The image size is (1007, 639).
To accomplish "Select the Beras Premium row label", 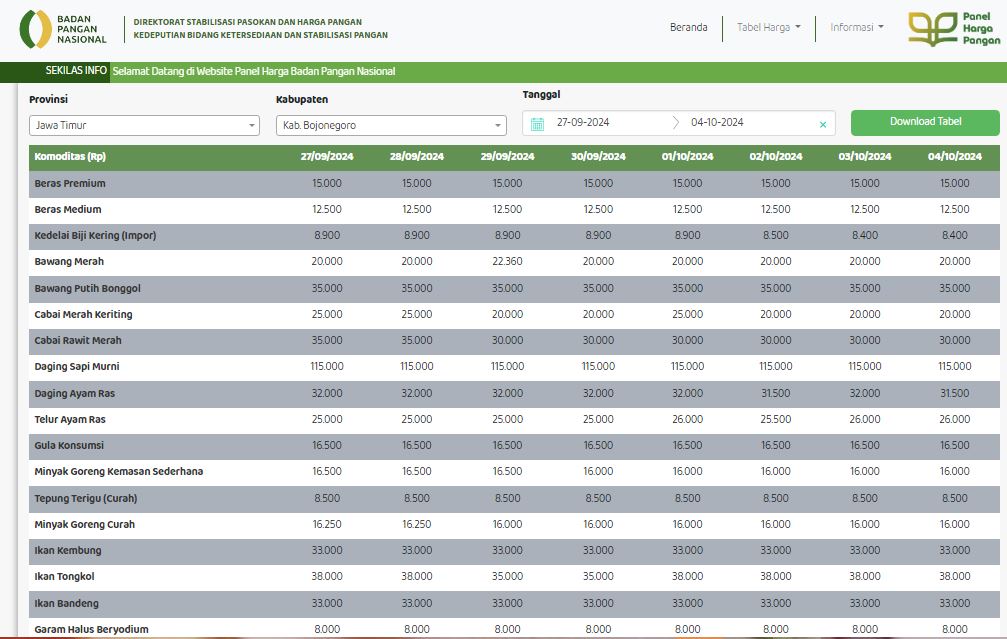I will point(70,184).
